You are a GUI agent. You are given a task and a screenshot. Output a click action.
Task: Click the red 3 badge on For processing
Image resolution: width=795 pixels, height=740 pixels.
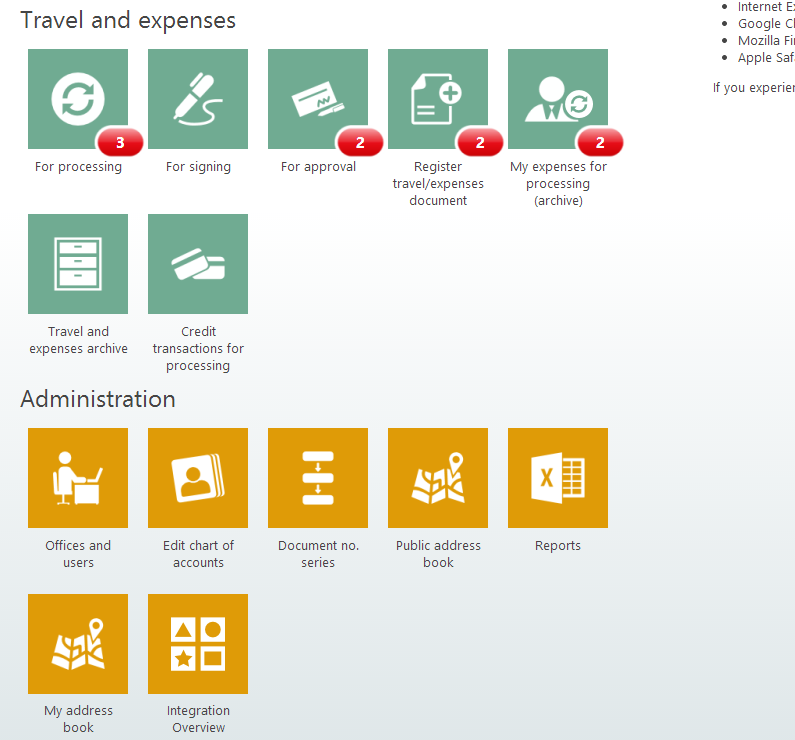coord(120,142)
